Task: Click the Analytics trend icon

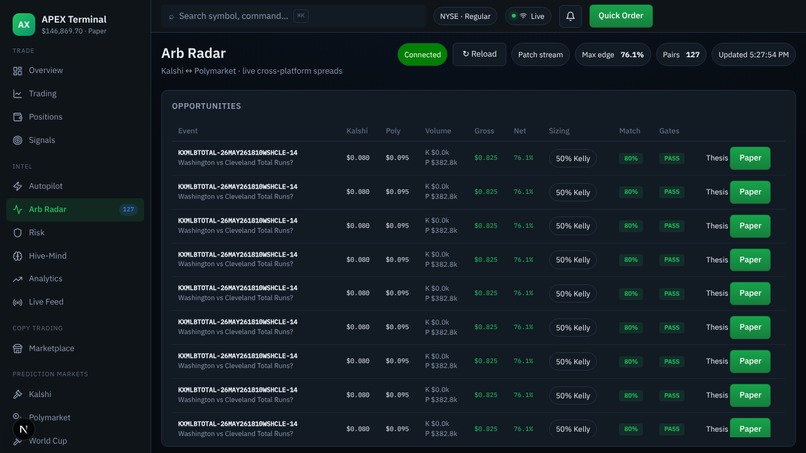Action: (17, 279)
